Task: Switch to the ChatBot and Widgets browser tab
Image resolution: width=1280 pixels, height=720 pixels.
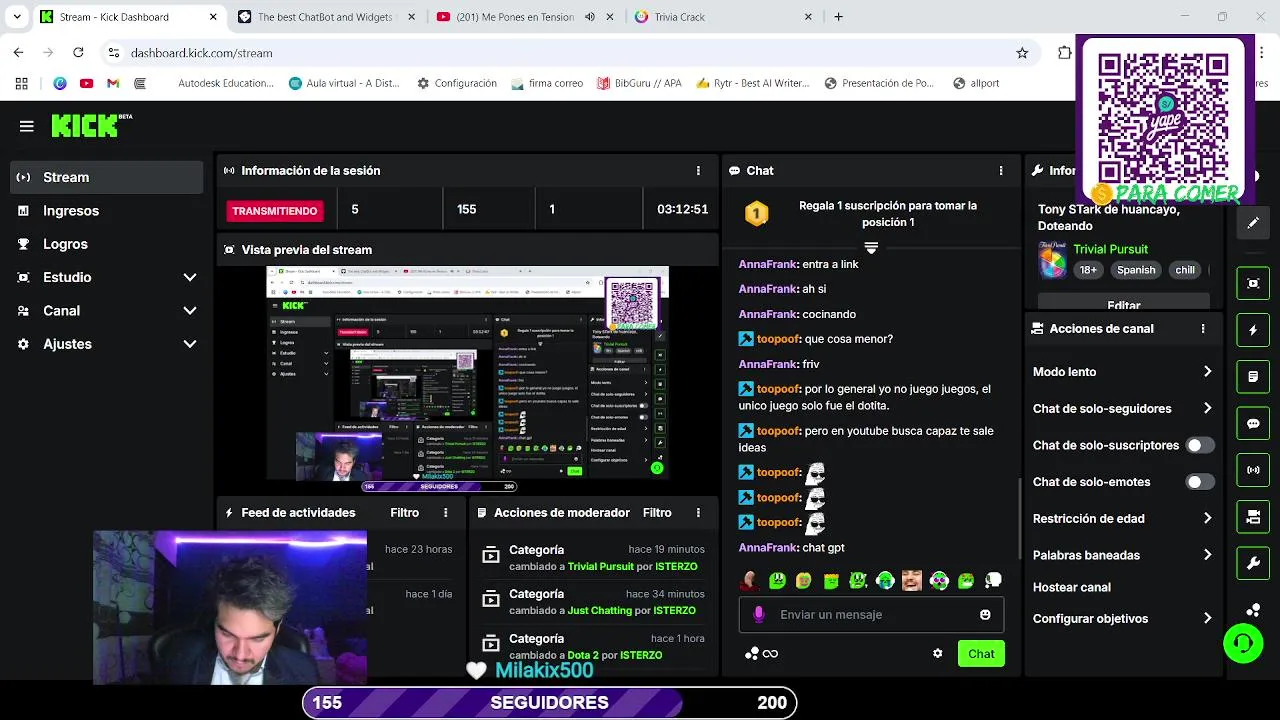Action: pos(325,17)
